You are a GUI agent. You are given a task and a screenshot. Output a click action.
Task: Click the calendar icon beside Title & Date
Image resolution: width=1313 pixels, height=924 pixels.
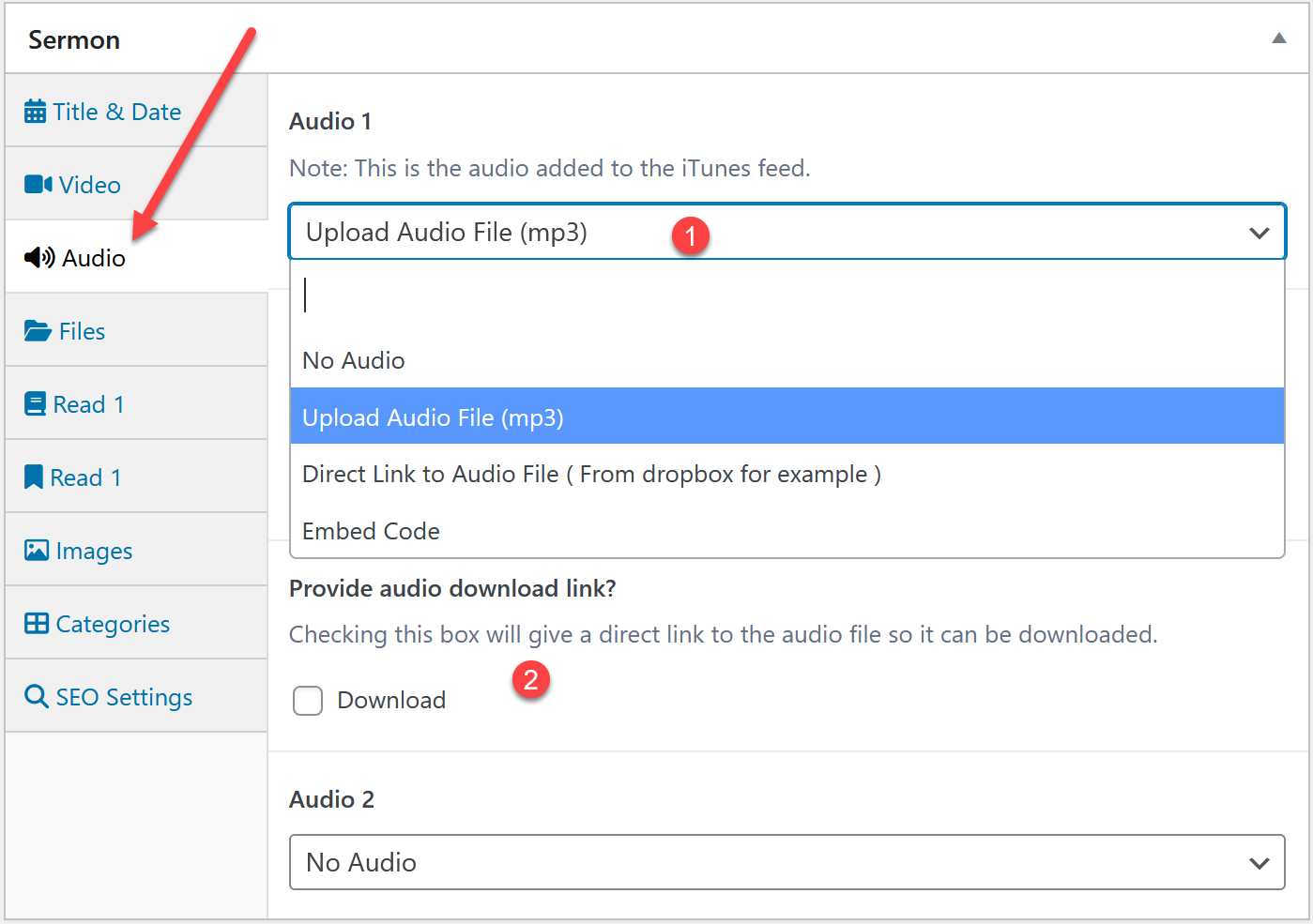[35, 112]
